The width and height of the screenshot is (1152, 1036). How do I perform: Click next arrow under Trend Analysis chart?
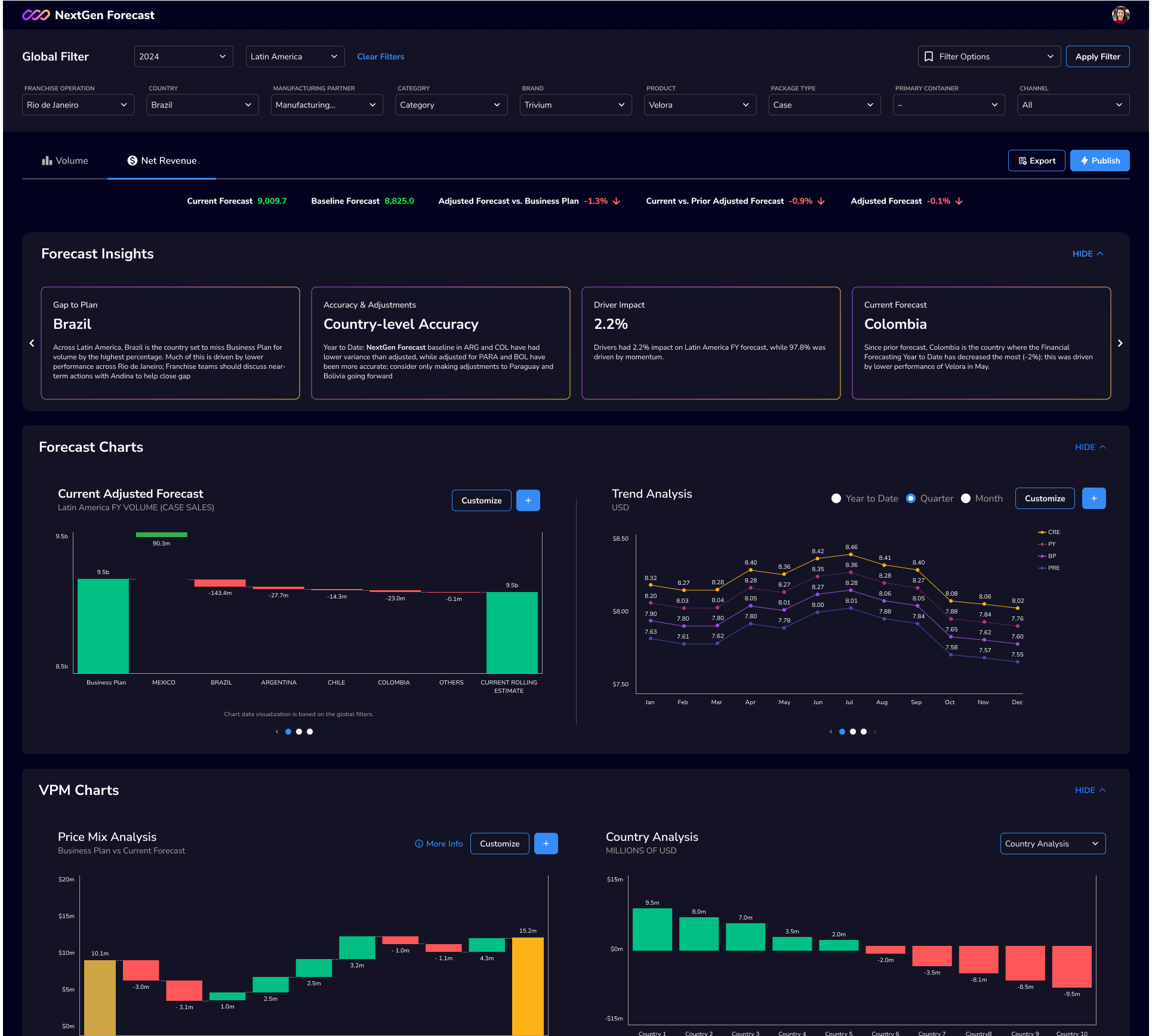tap(875, 732)
